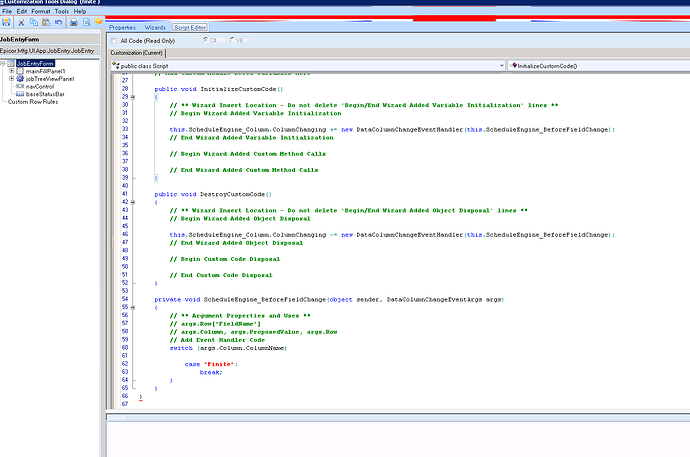Open the Format menu

(x=41, y=11)
